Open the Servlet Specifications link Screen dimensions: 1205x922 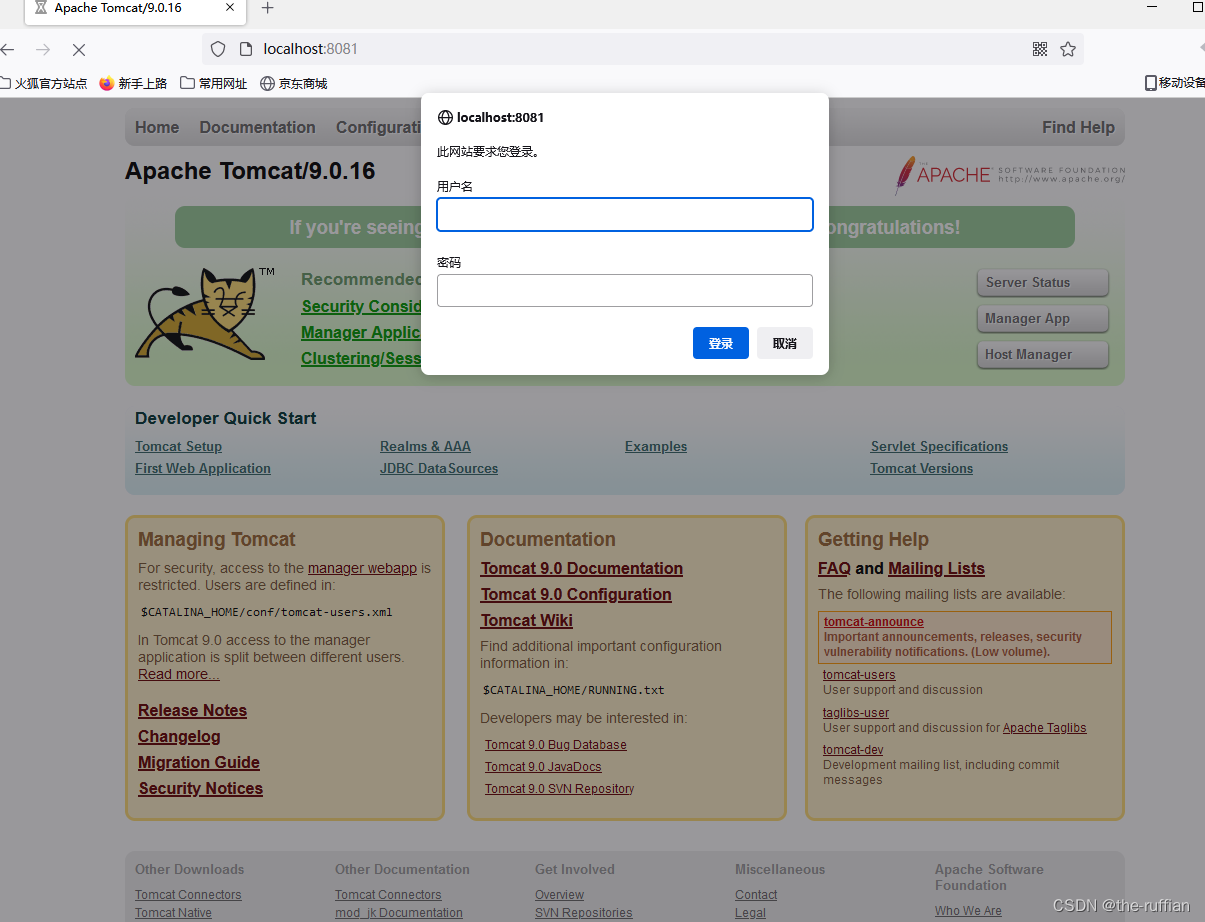pos(939,446)
